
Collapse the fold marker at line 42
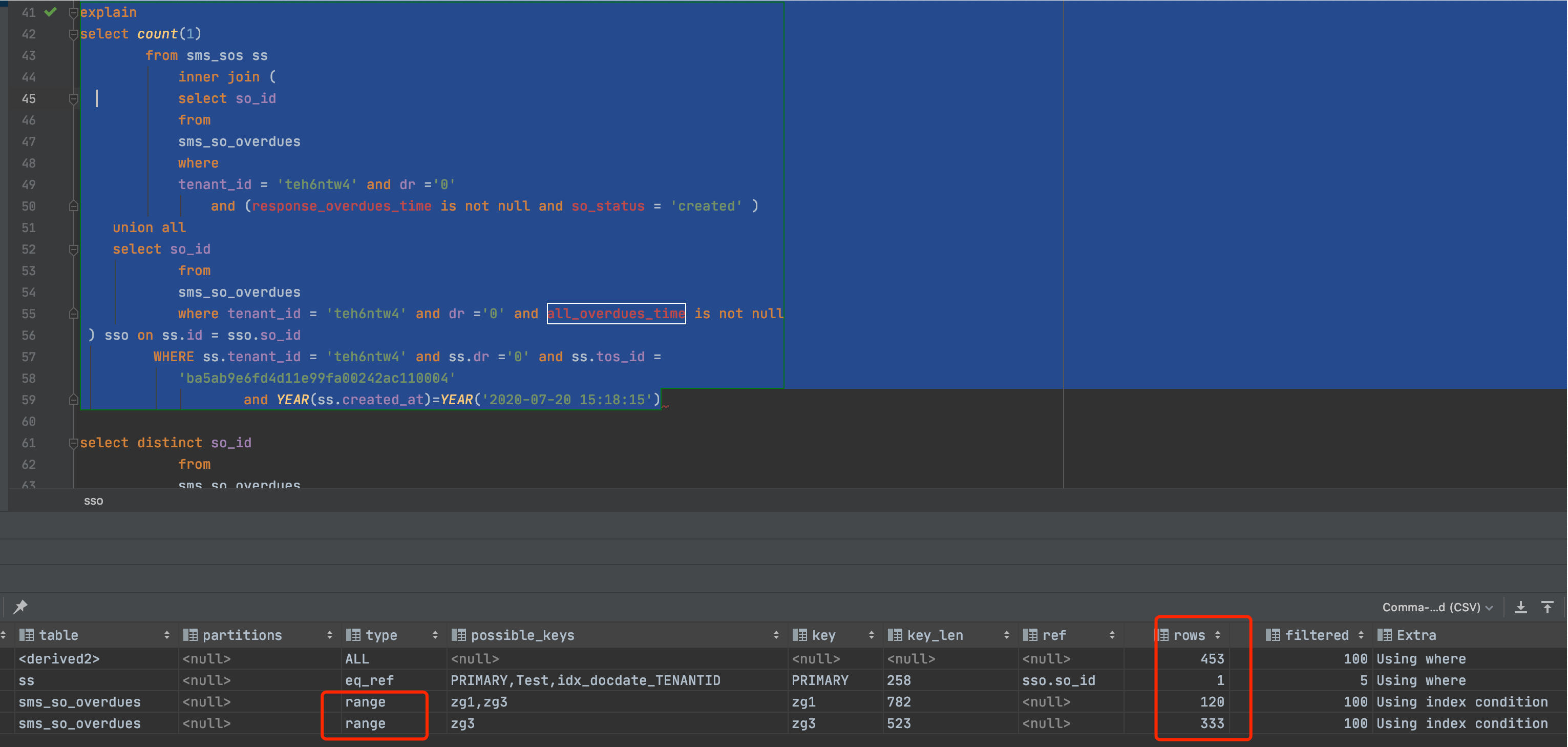pos(74,34)
